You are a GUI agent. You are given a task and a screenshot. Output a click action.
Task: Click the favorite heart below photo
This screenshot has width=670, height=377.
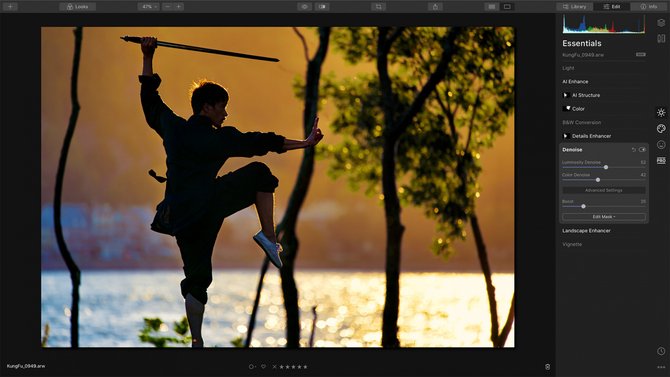263,367
